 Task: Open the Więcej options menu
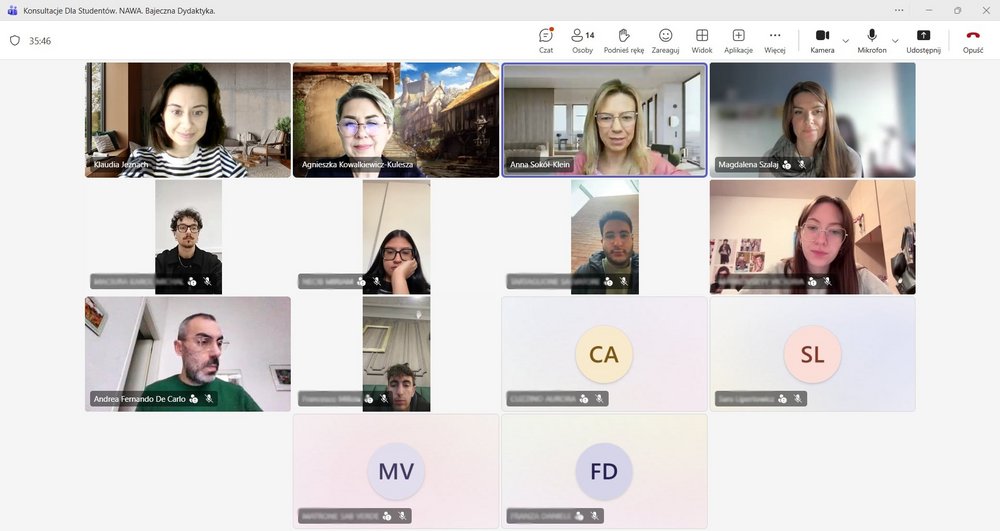(x=775, y=41)
